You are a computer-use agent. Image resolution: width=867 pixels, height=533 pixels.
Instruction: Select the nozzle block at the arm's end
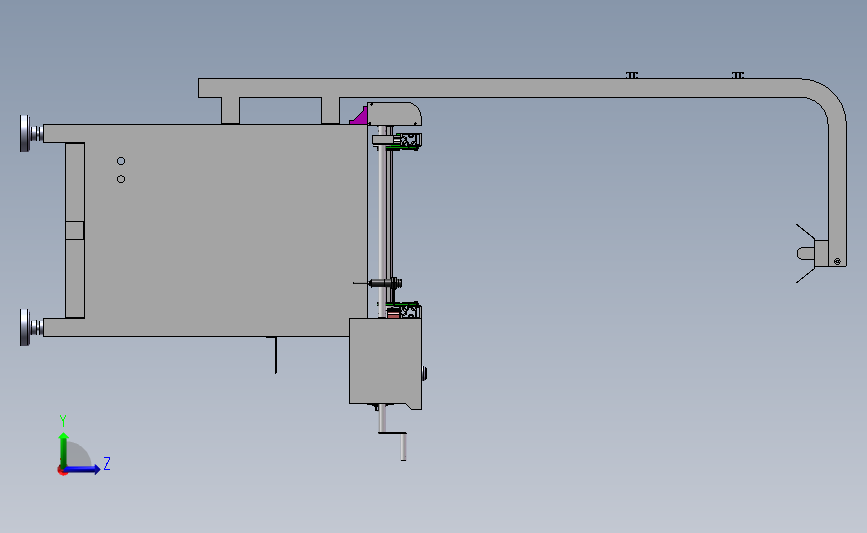pos(821,253)
